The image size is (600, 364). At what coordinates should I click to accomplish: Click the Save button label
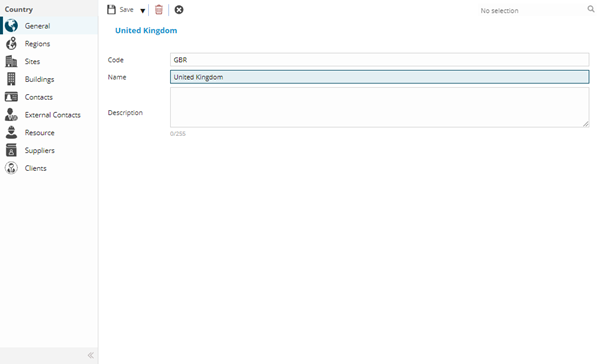(x=126, y=10)
